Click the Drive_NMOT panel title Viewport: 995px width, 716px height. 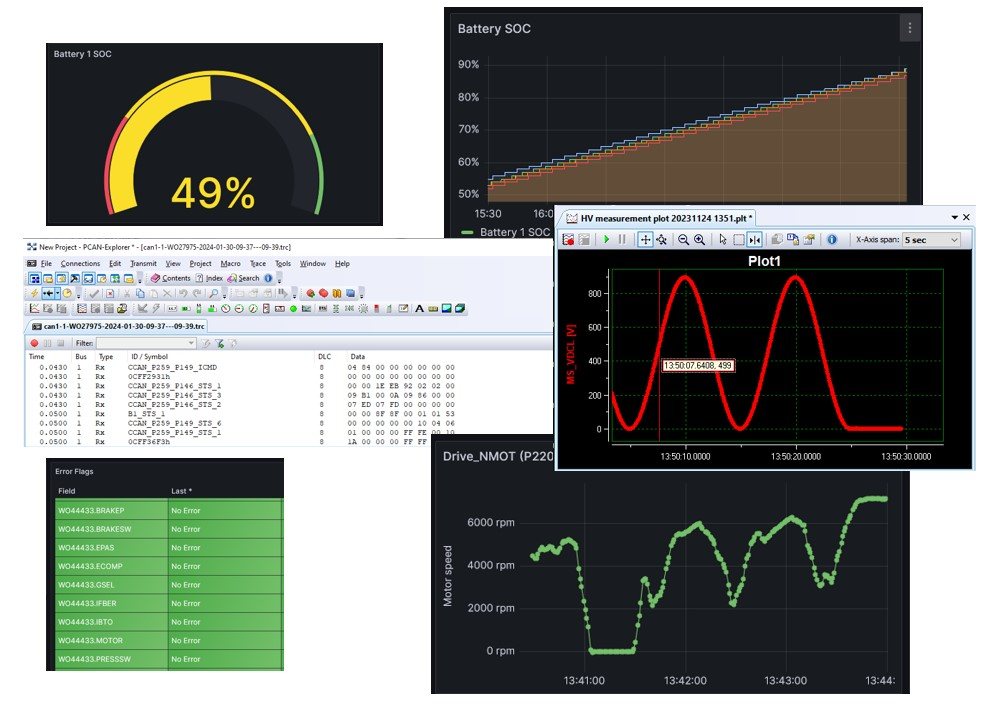click(x=498, y=456)
